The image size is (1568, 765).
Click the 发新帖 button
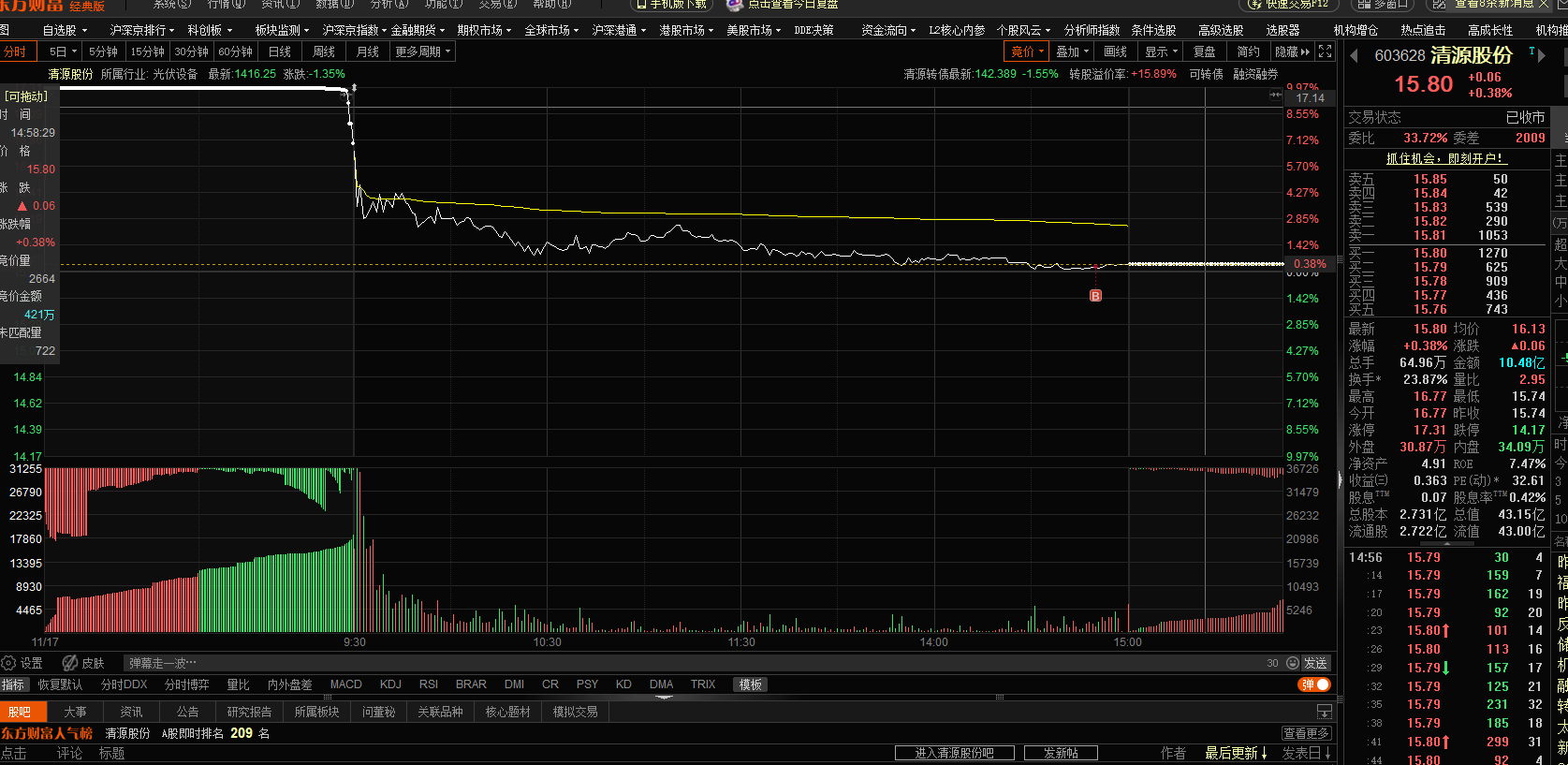pos(1061,753)
